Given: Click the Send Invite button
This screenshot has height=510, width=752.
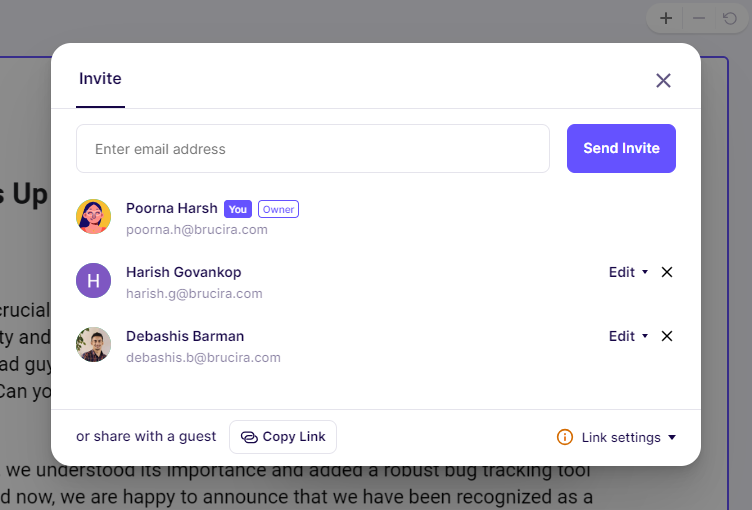Looking at the screenshot, I should click(621, 148).
